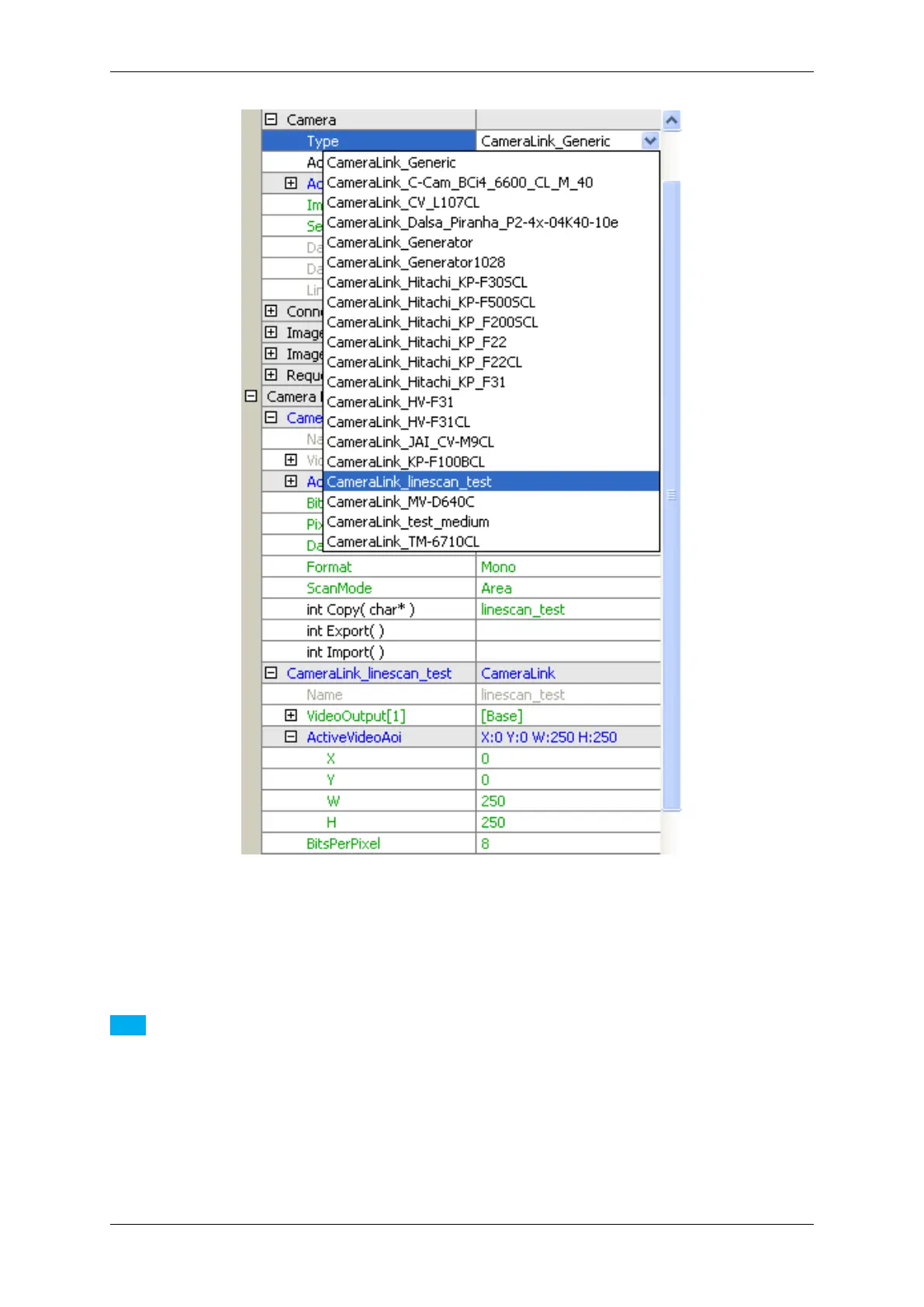Screen dimensions: 924x1307
Task: Click the greyed Name value linescan_test
Action: (x=568, y=695)
